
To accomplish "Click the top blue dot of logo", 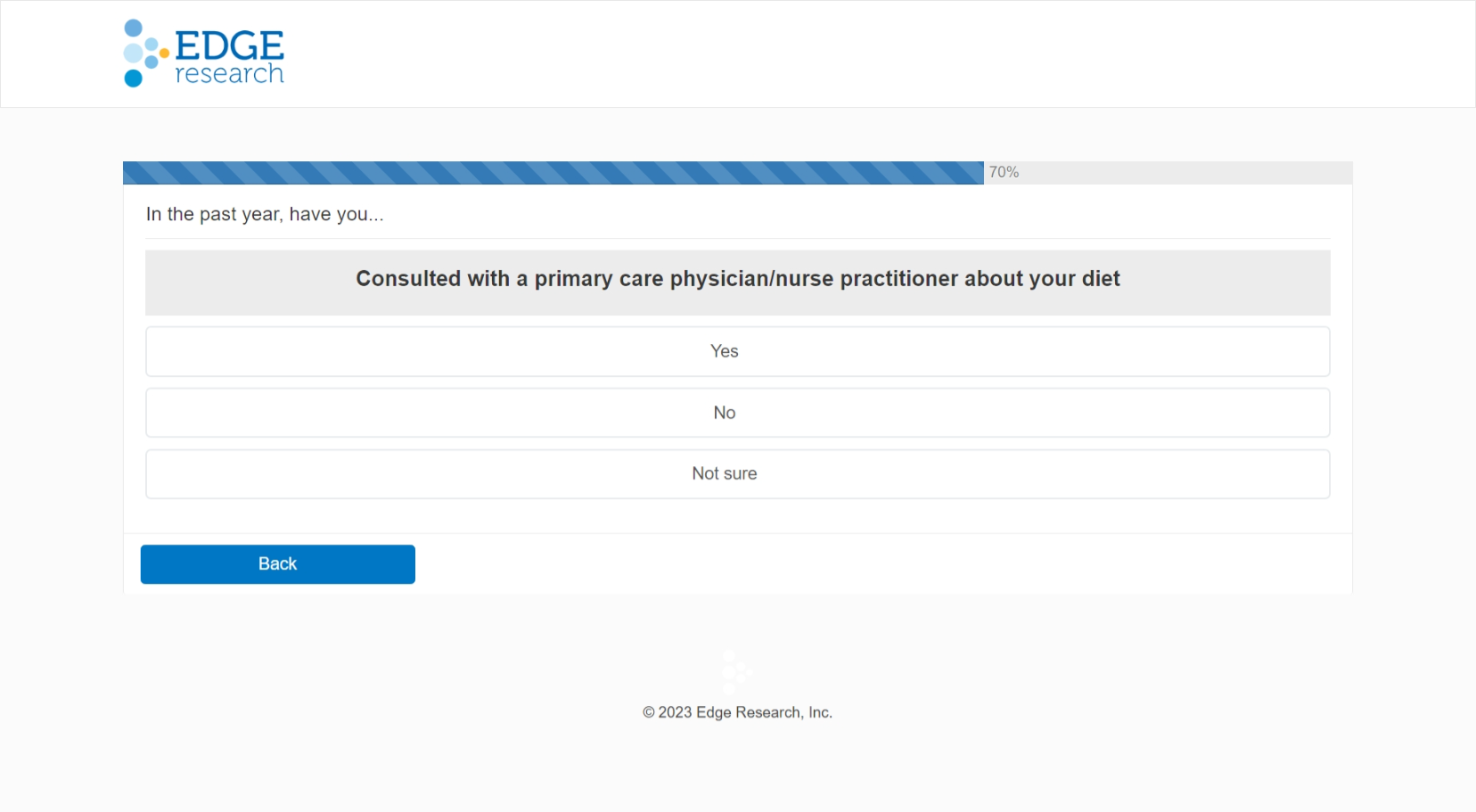I will 133,28.
